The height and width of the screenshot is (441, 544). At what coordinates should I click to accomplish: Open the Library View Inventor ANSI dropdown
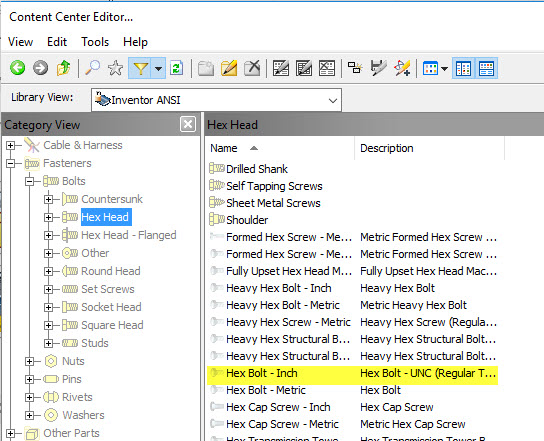tap(216, 100)
